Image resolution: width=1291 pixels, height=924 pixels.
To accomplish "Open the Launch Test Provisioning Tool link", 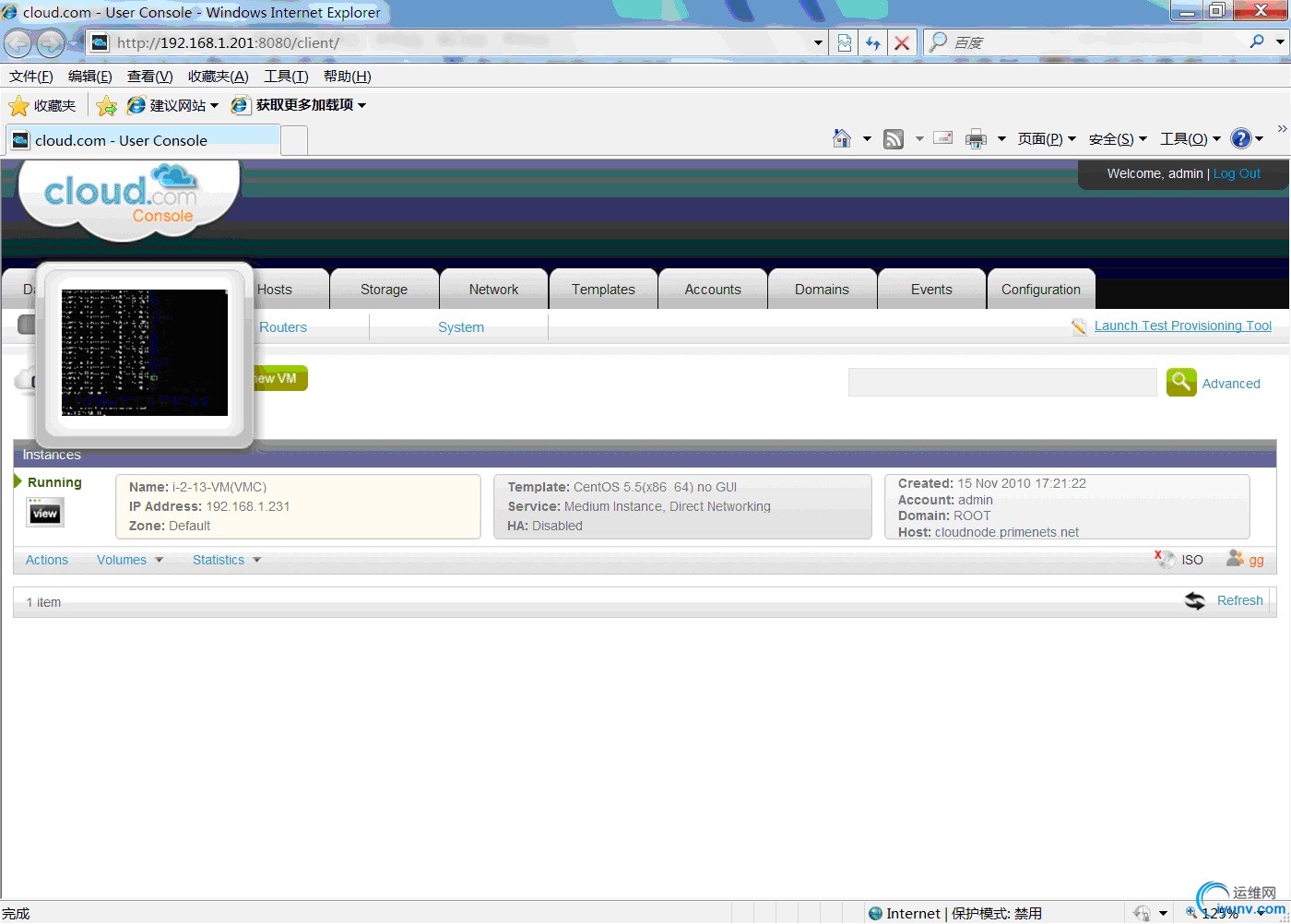I will (x=1183, y=326).
